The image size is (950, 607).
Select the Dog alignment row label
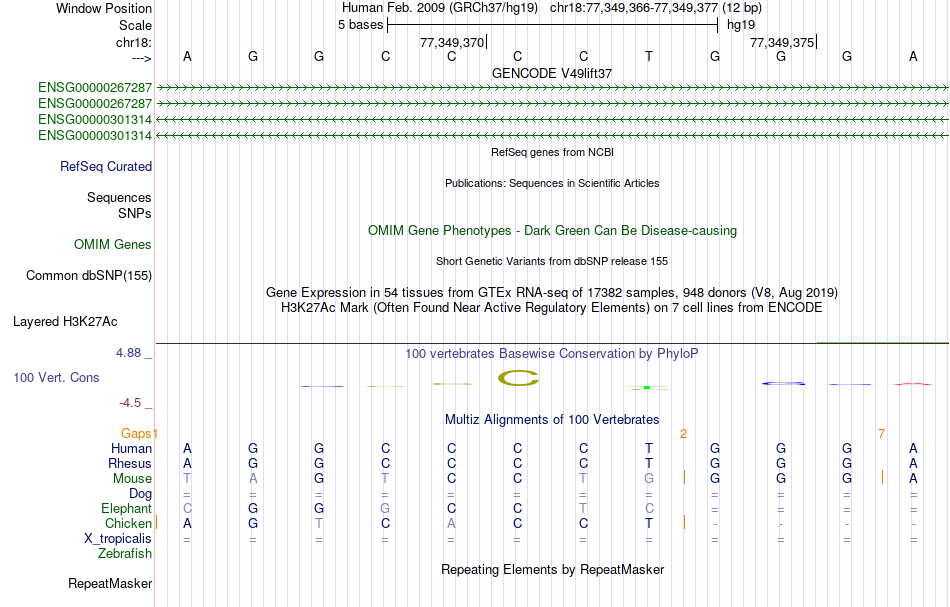pos(141,494)
